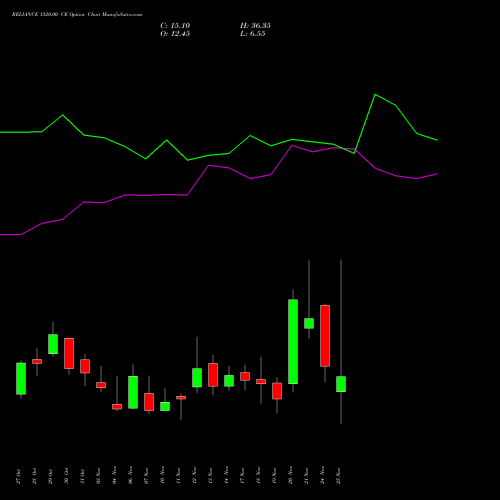
Task: Click the 29 Oct date label
Action: (50, 476)
